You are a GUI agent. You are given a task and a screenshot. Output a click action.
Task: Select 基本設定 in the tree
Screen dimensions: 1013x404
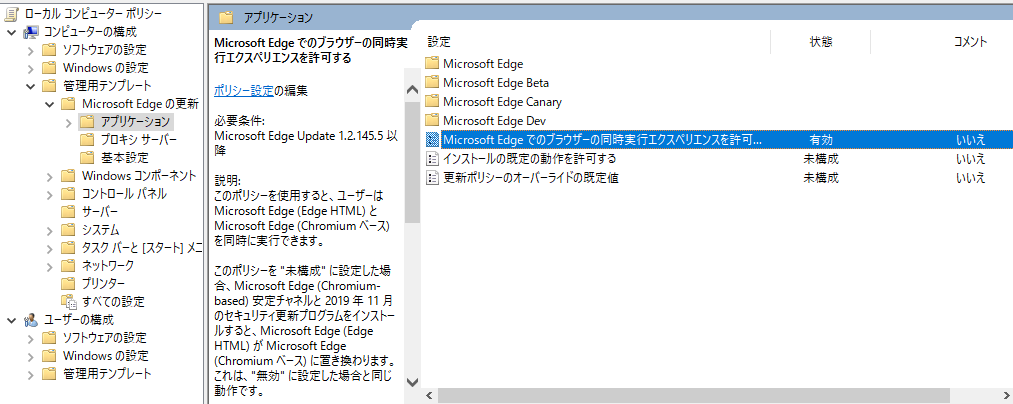[125, 158]
